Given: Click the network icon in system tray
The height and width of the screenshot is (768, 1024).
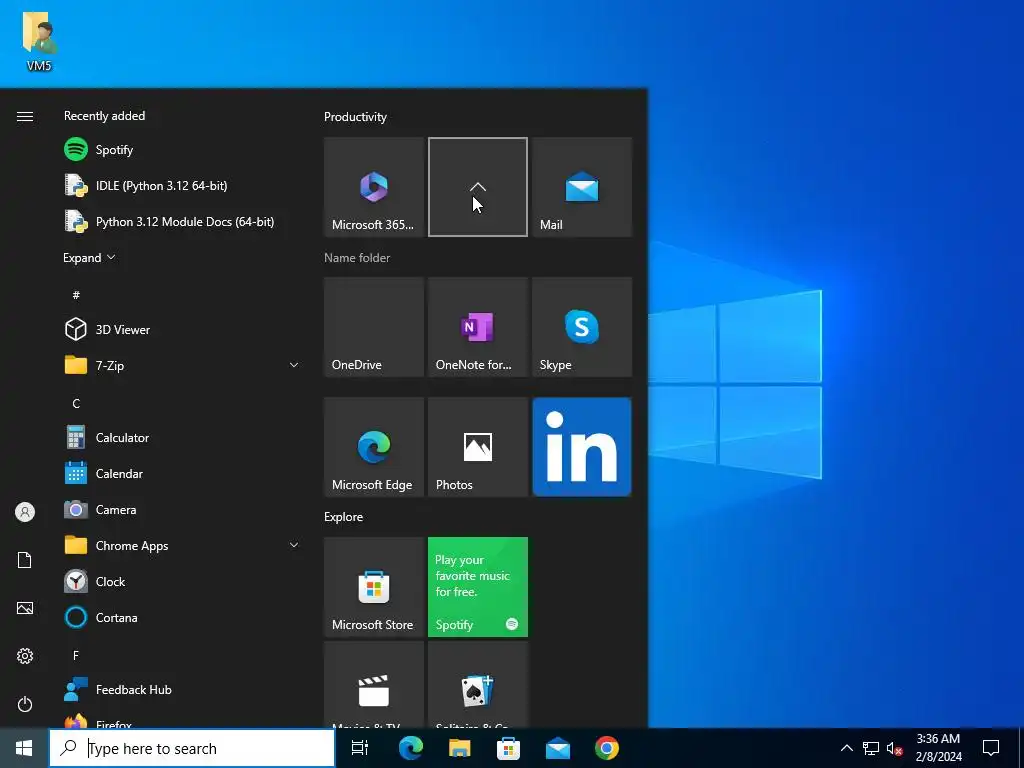Looking at the screenshot, I should tap(871, 748).
